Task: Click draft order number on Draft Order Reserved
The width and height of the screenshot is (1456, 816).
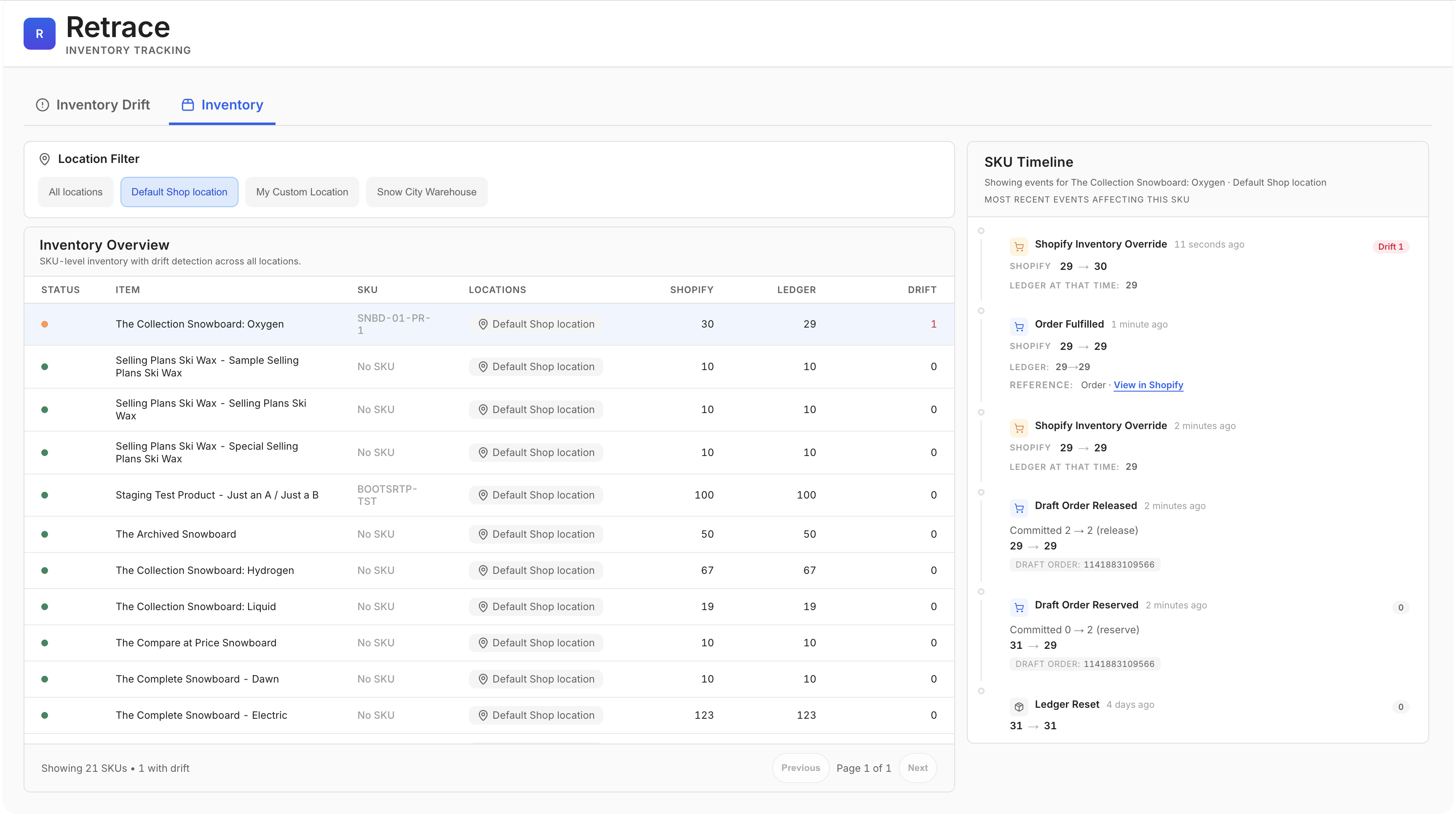Action: tap(1119, 664)
